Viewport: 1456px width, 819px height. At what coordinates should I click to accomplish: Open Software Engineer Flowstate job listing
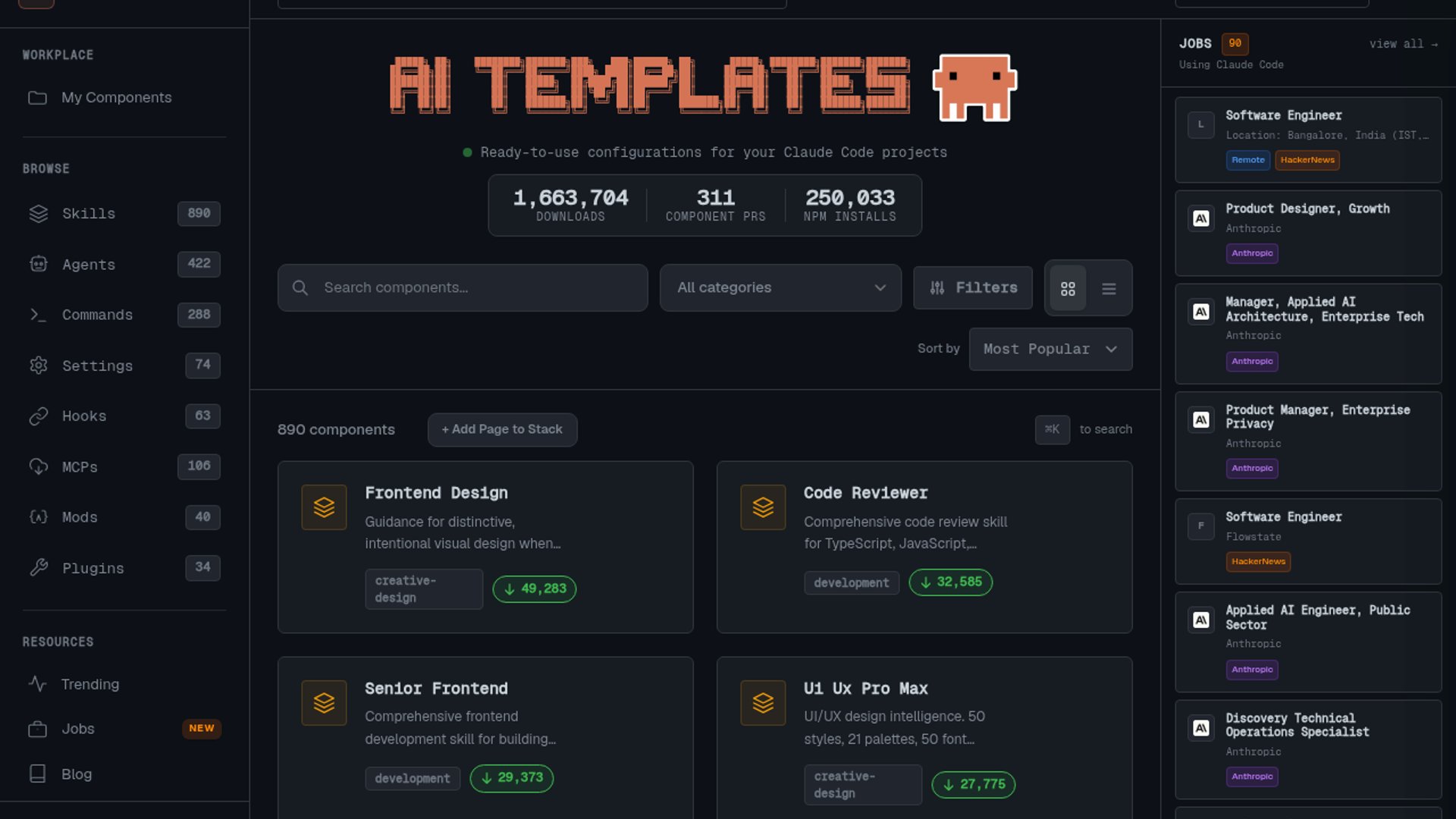point(1308,541)
